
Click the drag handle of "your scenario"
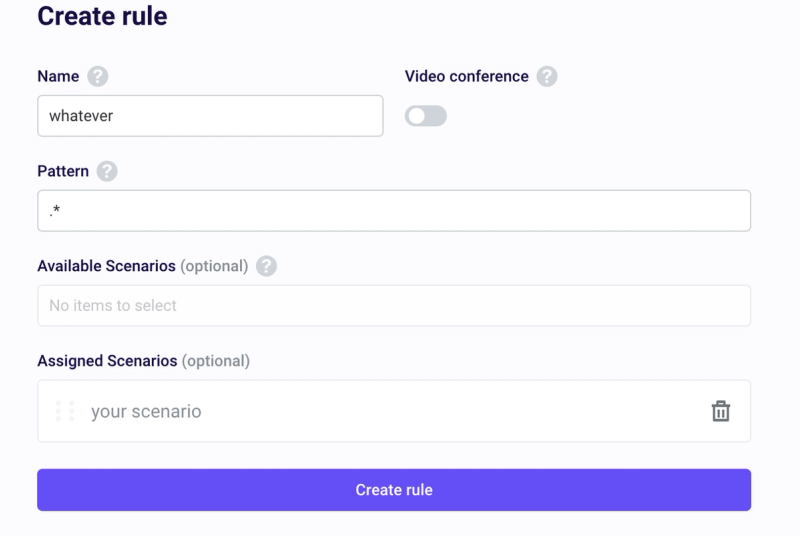point(65,411)
